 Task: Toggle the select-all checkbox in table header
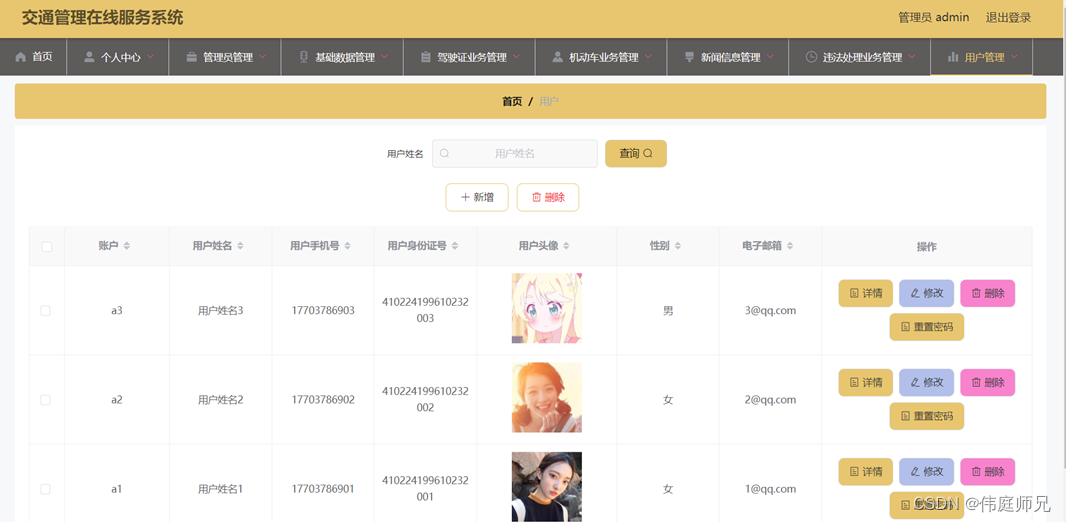(x=47, y=247)
